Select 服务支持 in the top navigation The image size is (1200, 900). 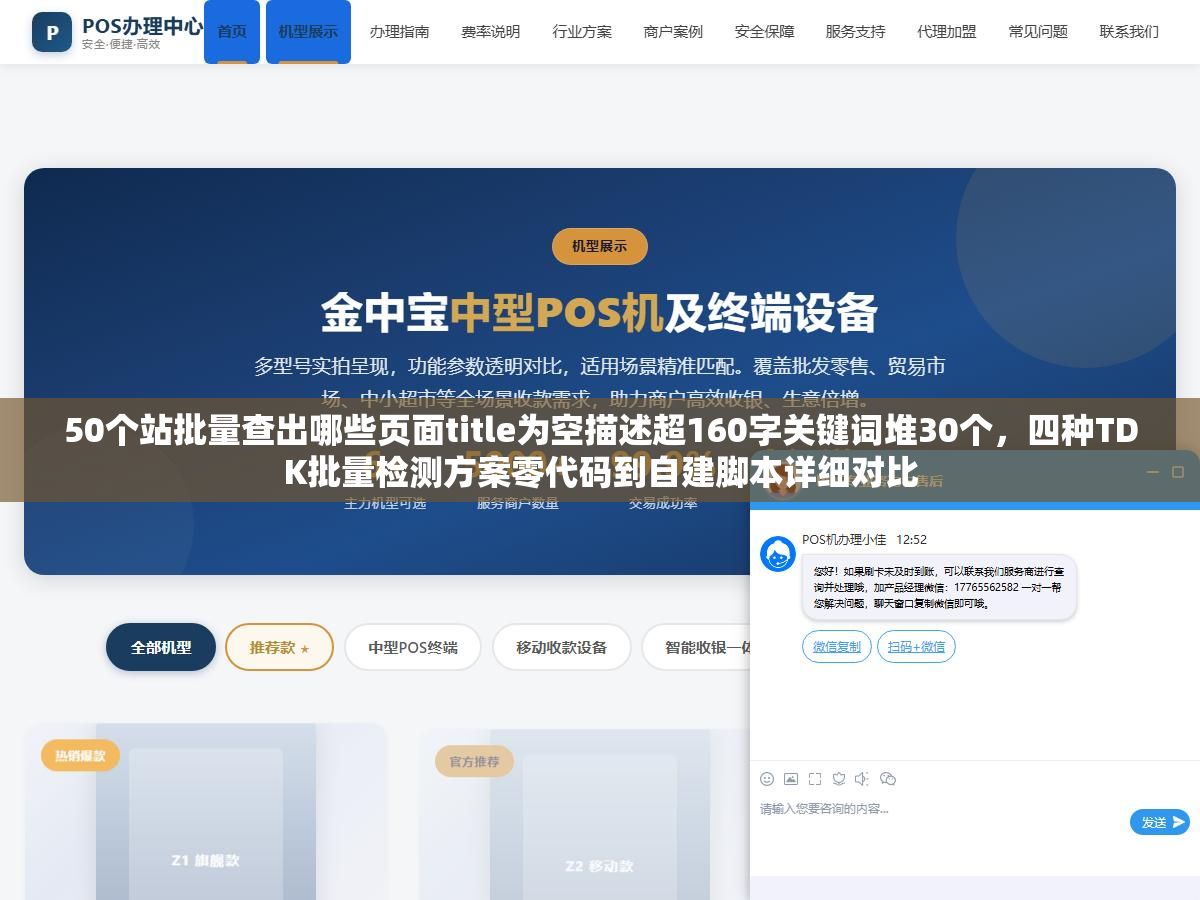[x=855, y=32]
